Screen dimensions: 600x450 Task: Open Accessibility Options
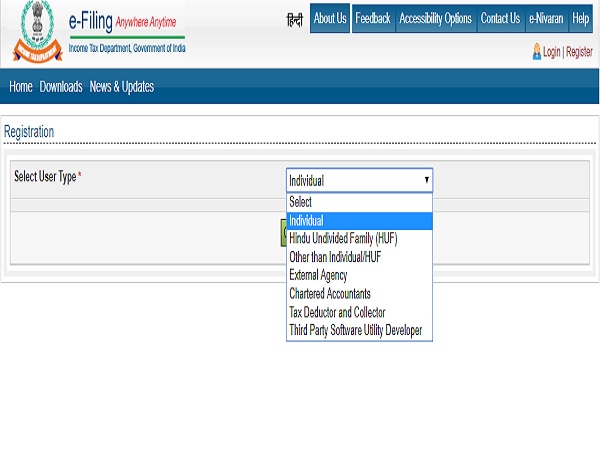point(435,18)
